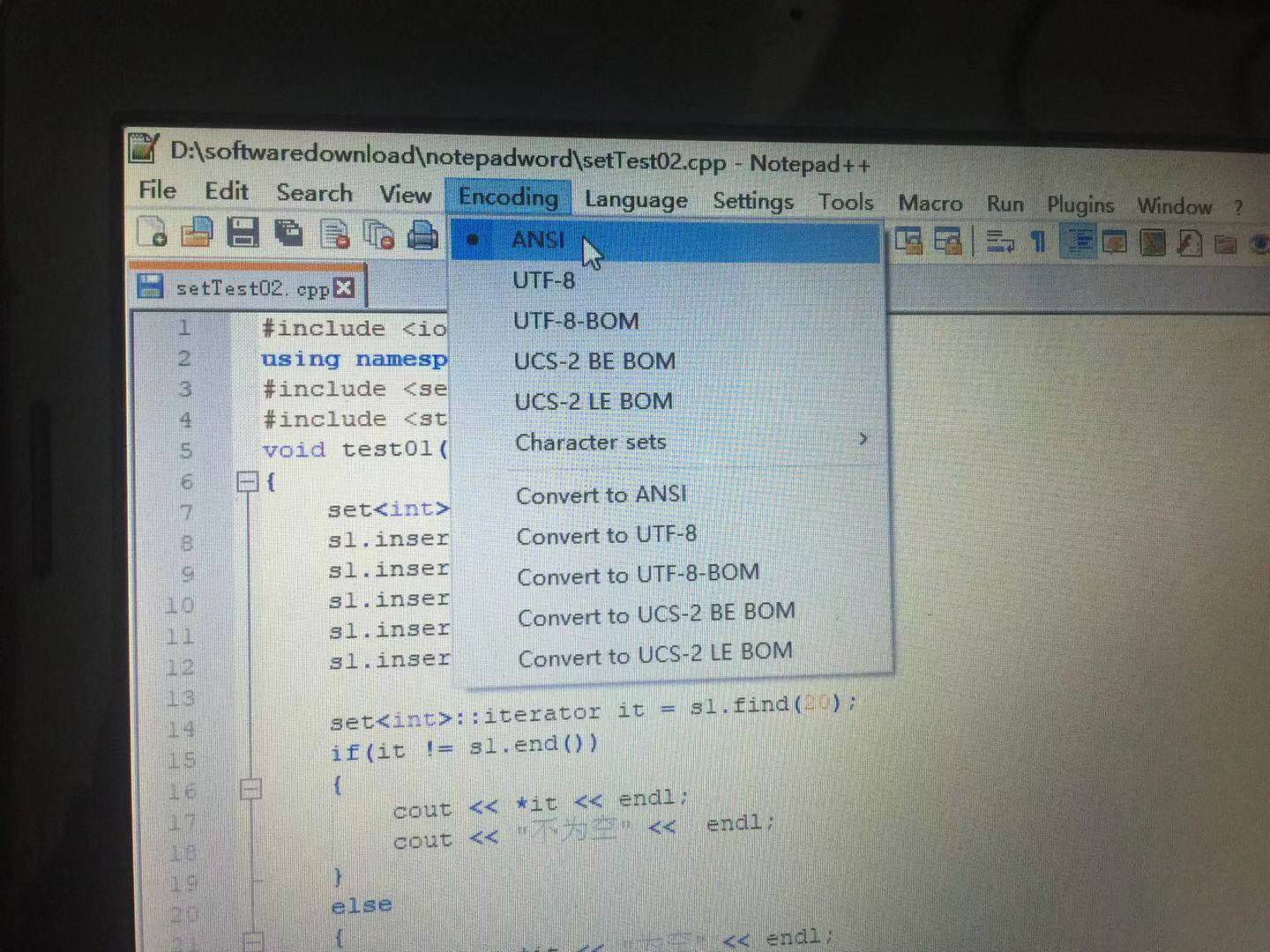Click the Close document toolbar icon
Viewport: 1270px width, 952px height.
click(334, 234)
